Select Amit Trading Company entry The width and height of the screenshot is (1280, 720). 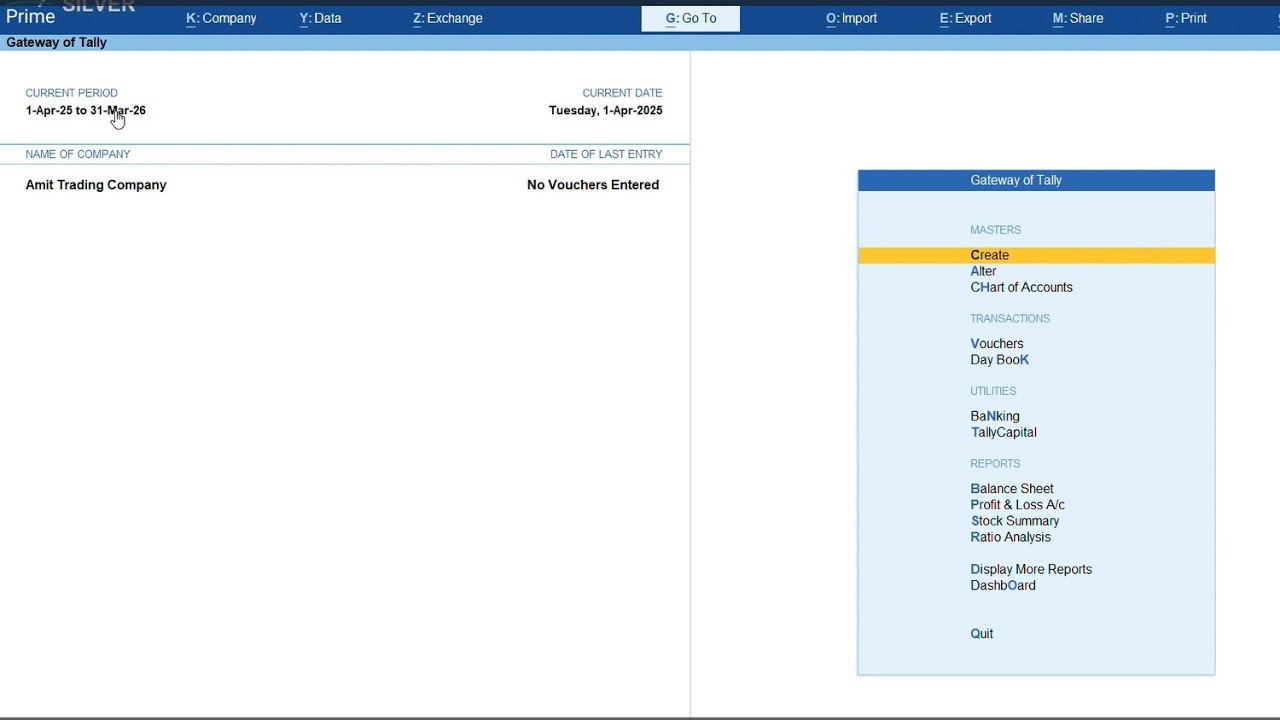(96, 185)
